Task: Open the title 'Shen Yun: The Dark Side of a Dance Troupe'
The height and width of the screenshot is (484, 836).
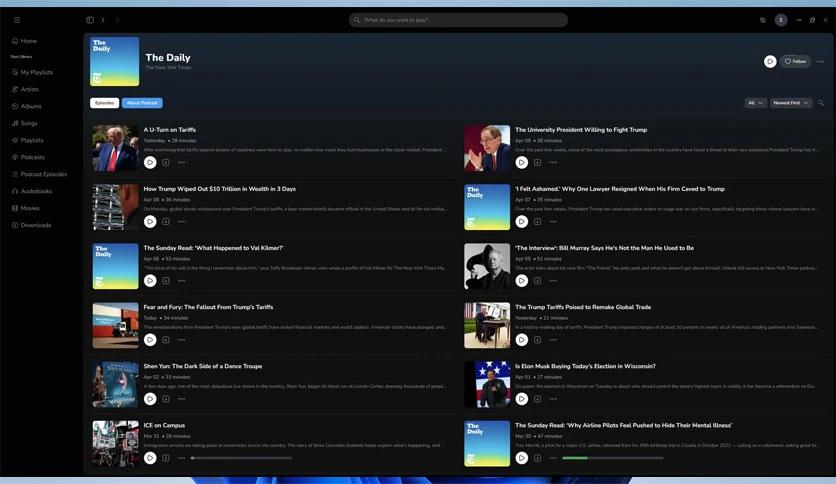Action: [x=203, y=366]
